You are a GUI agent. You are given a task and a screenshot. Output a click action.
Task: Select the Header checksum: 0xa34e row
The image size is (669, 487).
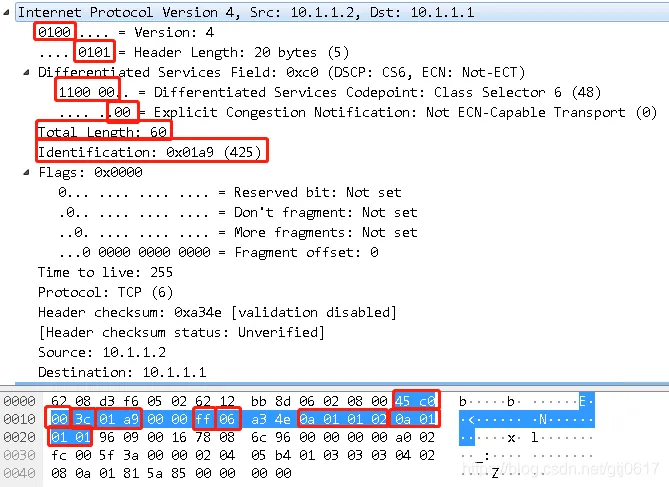[x=217, y=312]
